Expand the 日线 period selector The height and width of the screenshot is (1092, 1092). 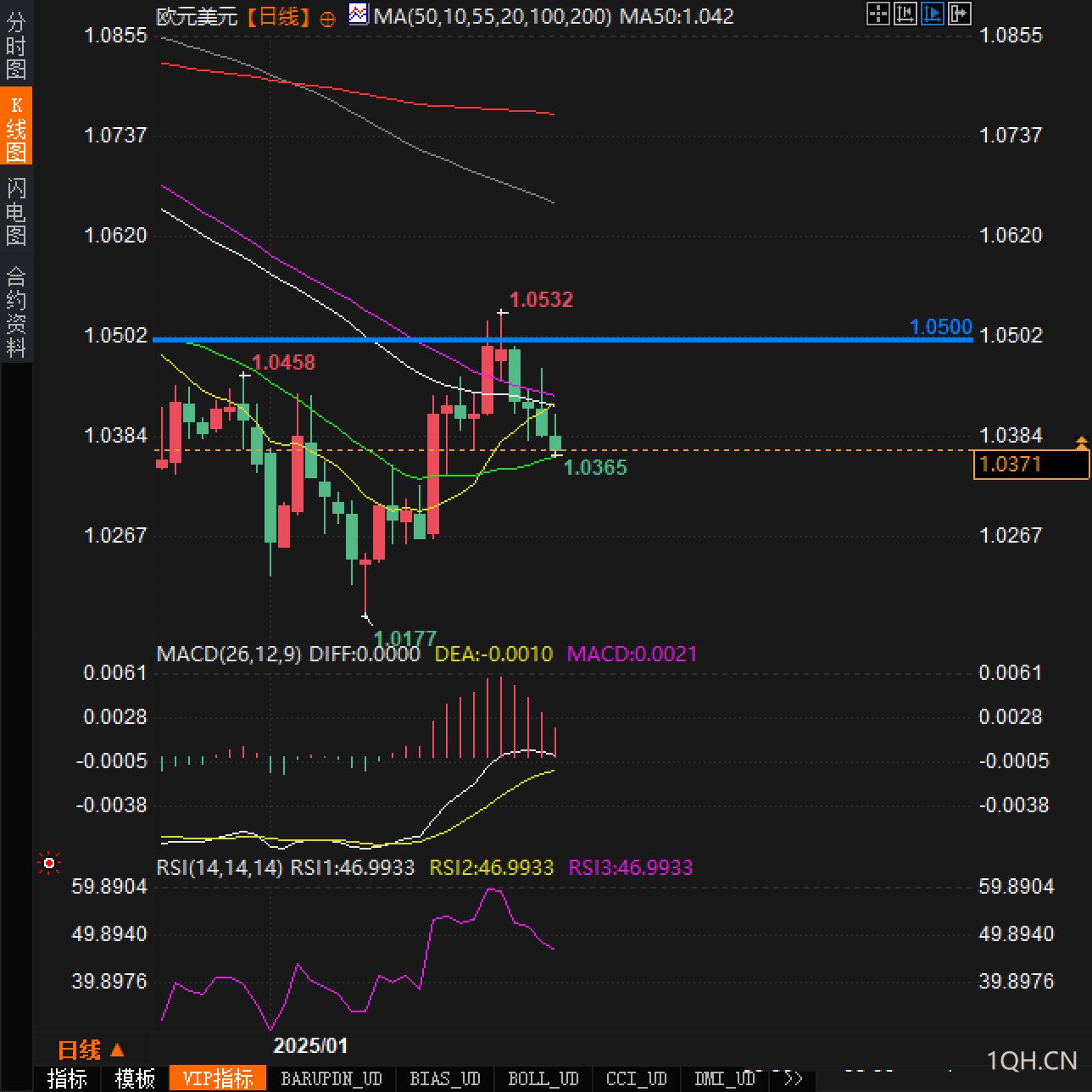pyautogui.click(x=91, y=1050)
